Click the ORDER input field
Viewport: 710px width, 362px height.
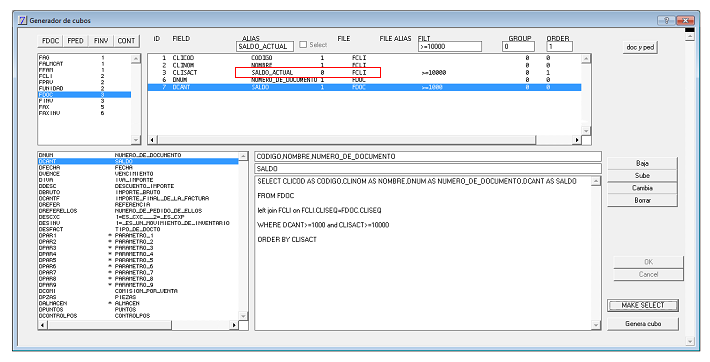click(x=559, y=46)
